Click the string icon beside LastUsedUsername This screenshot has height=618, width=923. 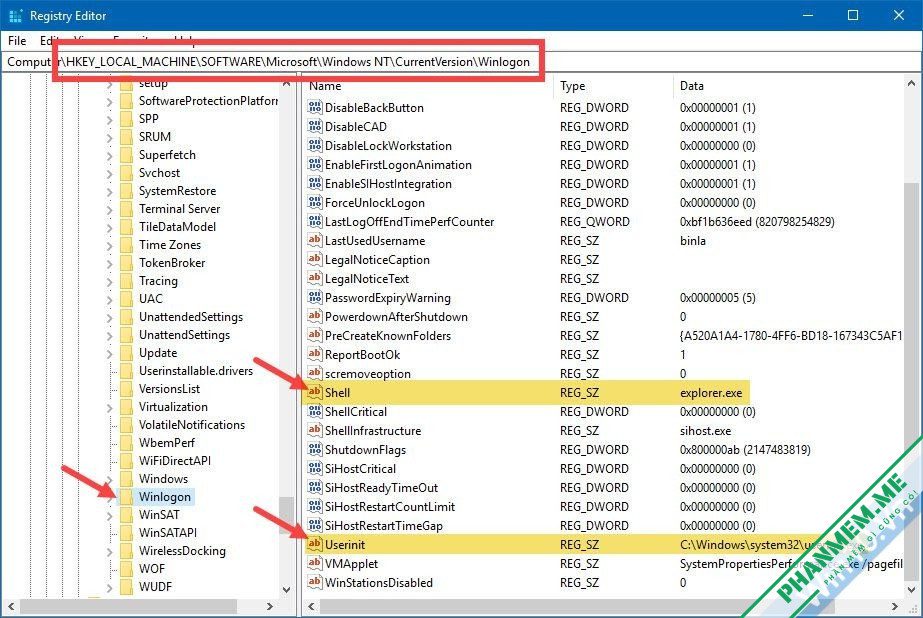[x=315, y=240]
